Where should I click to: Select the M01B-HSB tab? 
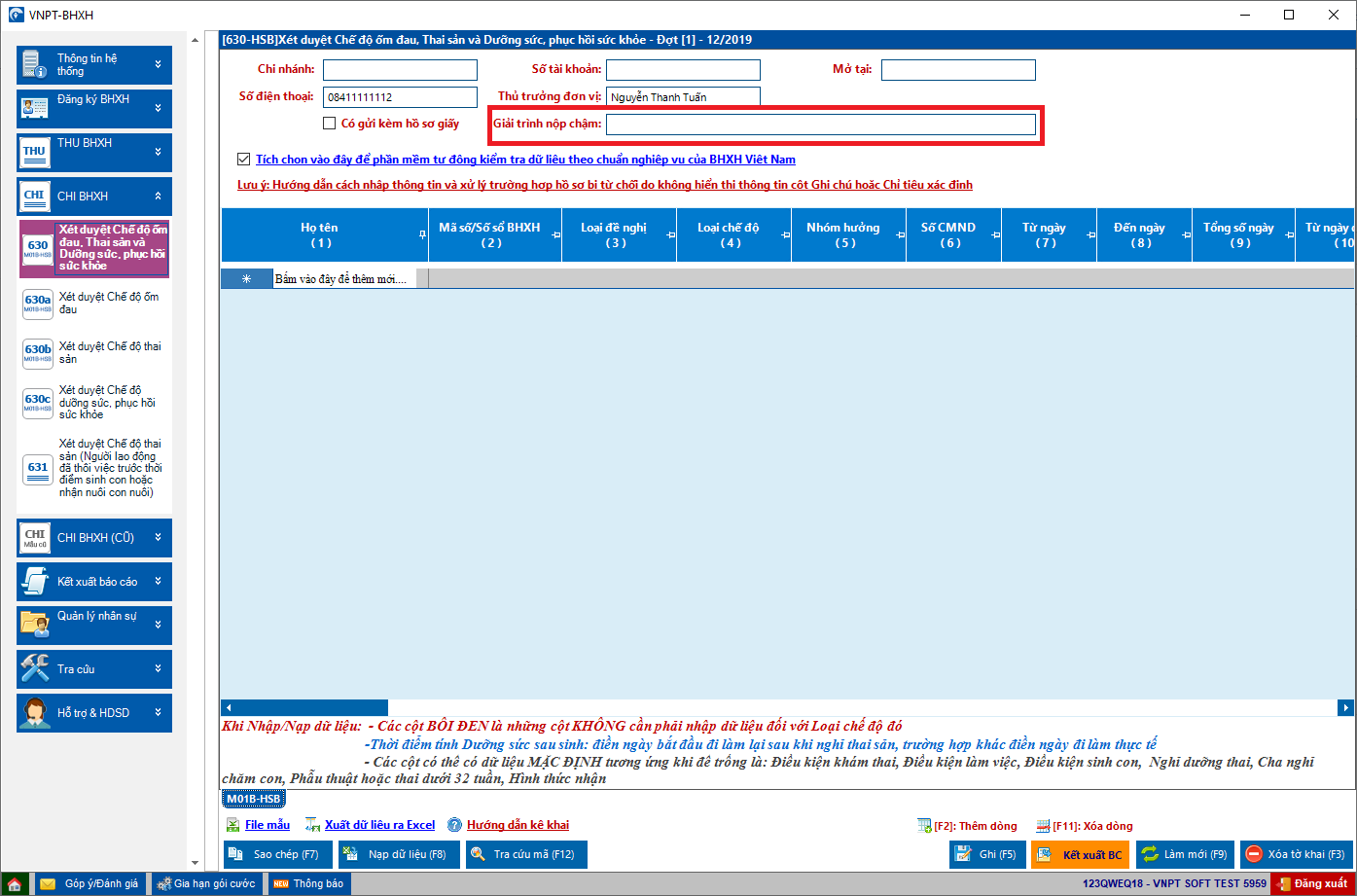253,799
